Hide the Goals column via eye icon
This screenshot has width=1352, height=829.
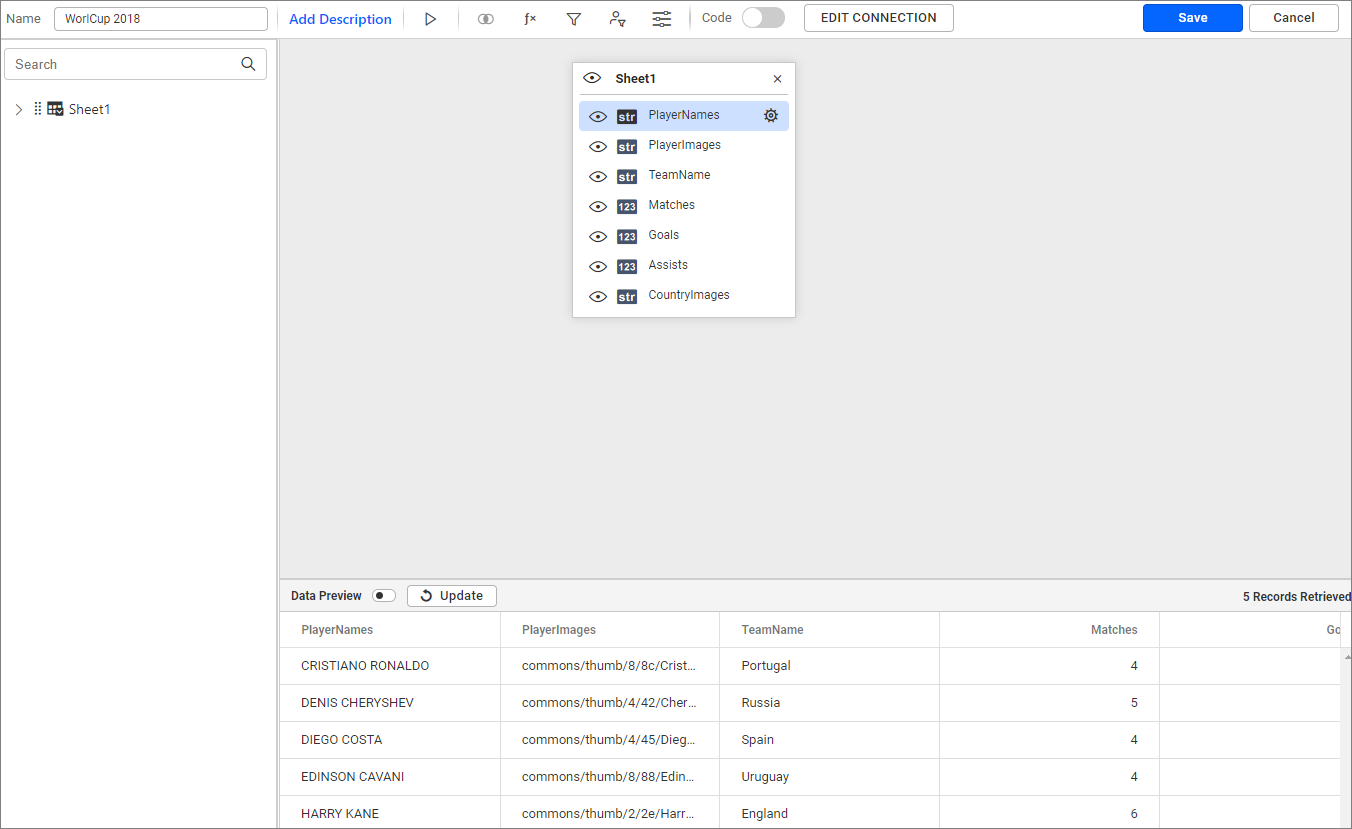point(598,236)
